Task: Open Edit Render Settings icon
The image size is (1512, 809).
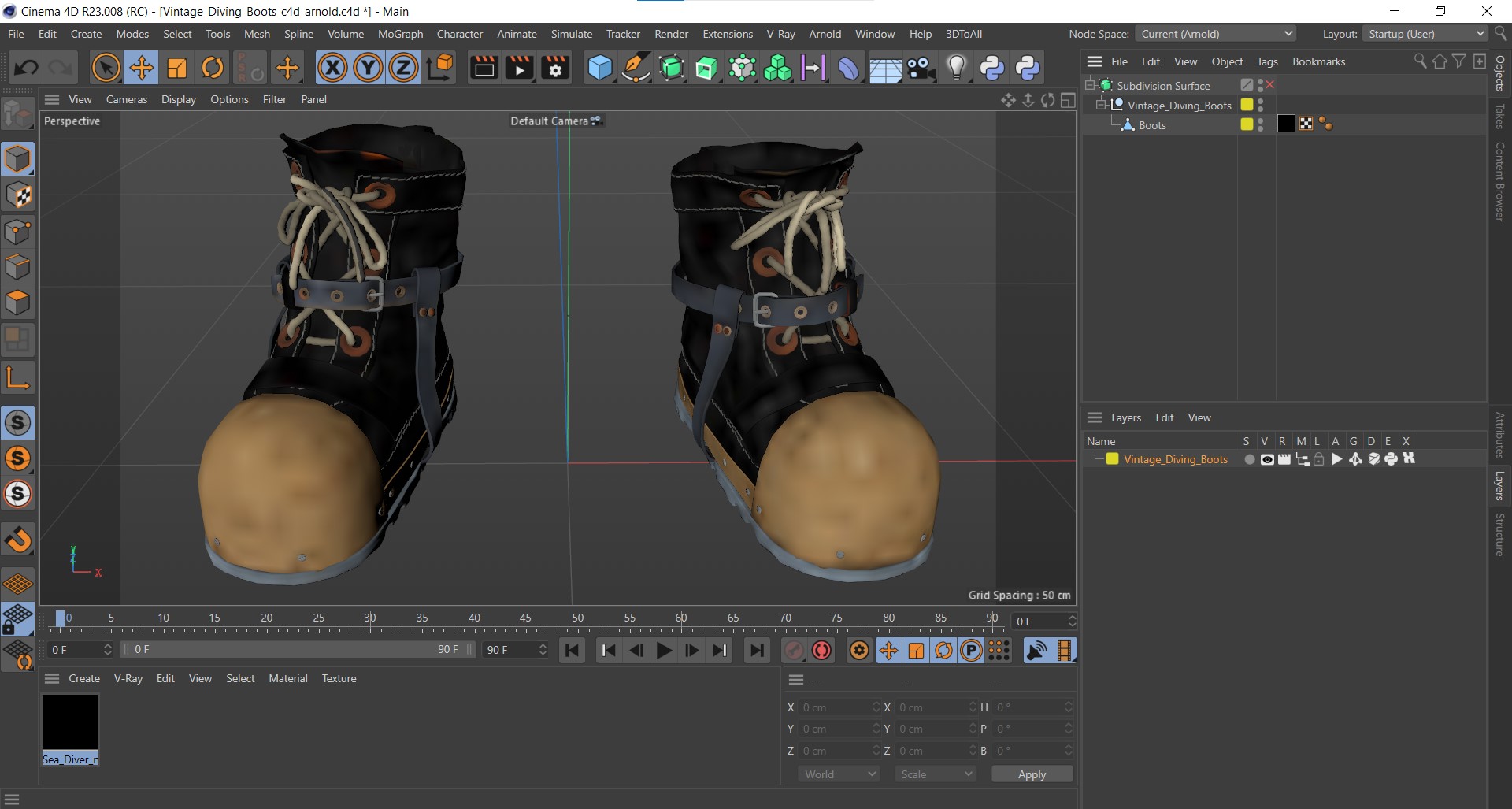Action: (x=555, y=68)
